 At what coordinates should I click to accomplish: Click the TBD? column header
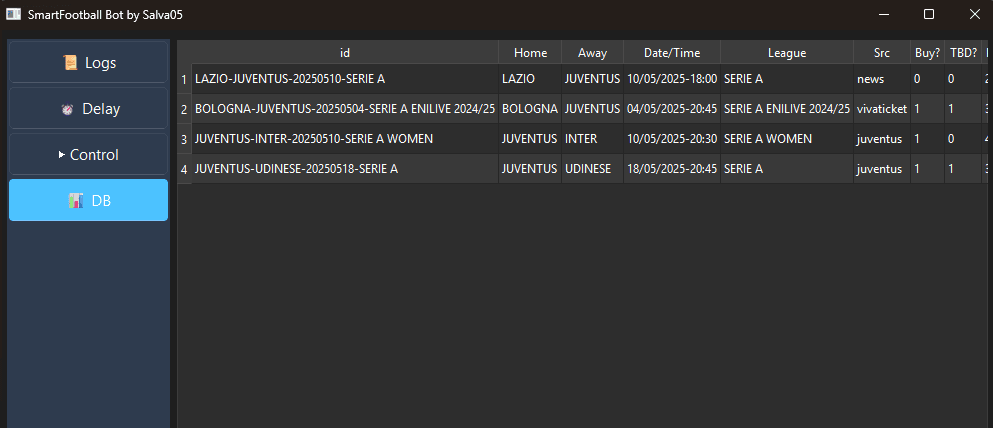pos(963,53)
